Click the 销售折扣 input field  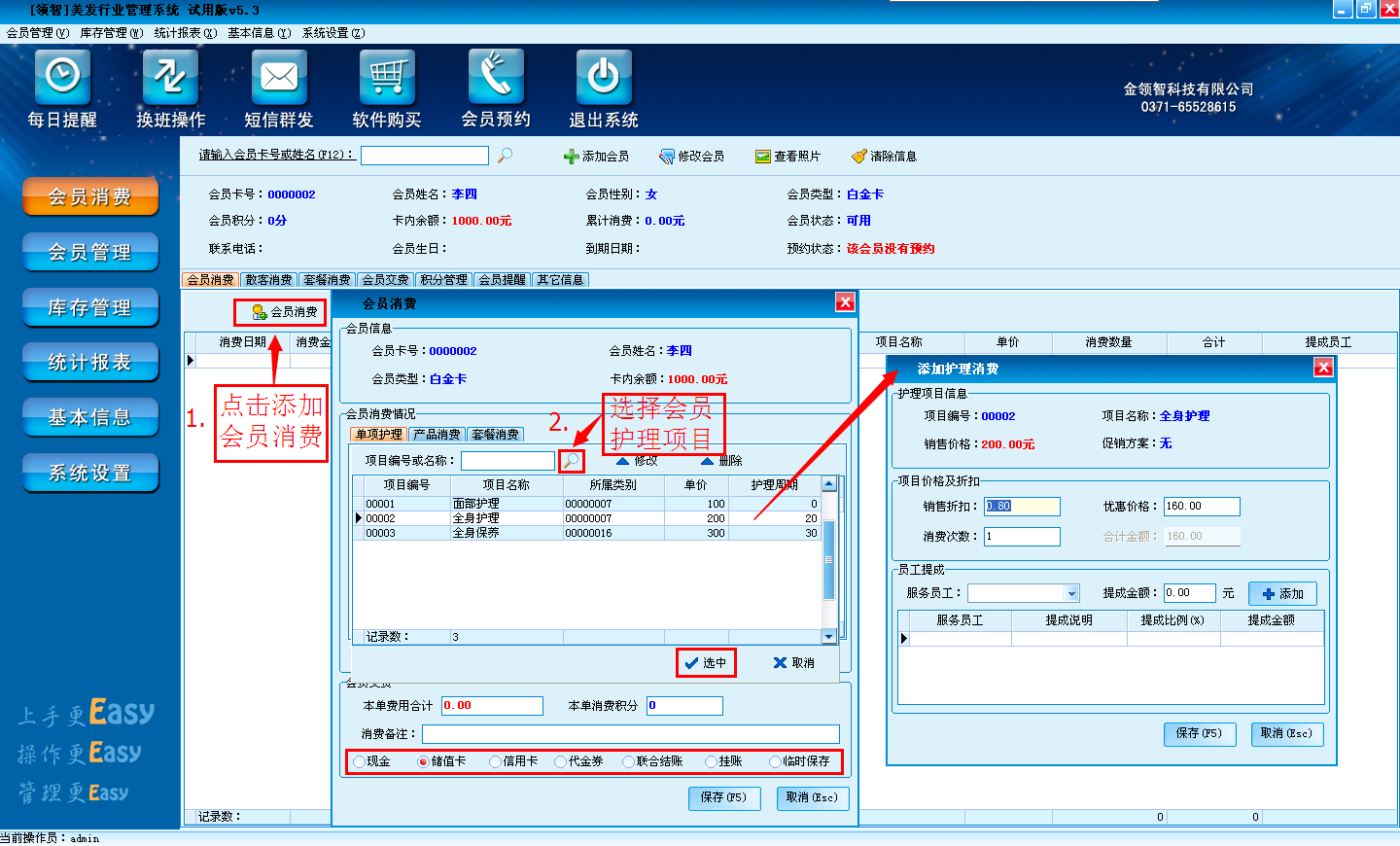(x=1021, y=507)
